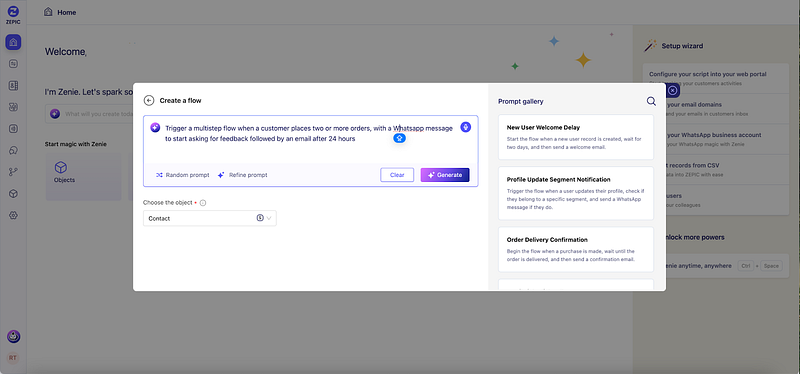Viewport: 800px width, 374px height.
Task: Select the Profile Update Segment Notification prompt card
Action: [576, 193]
